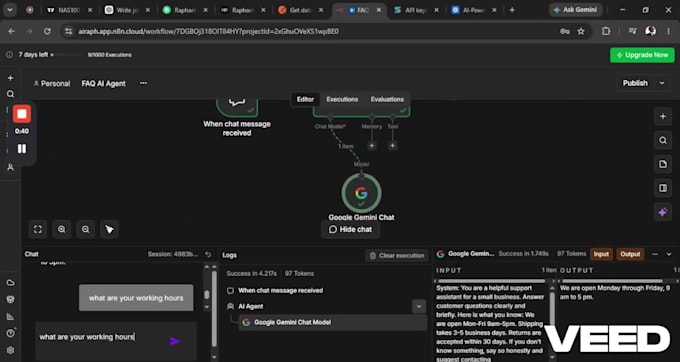Toggle the side panel icon on canvas right
680x362 pixels.
coord(663,188)
